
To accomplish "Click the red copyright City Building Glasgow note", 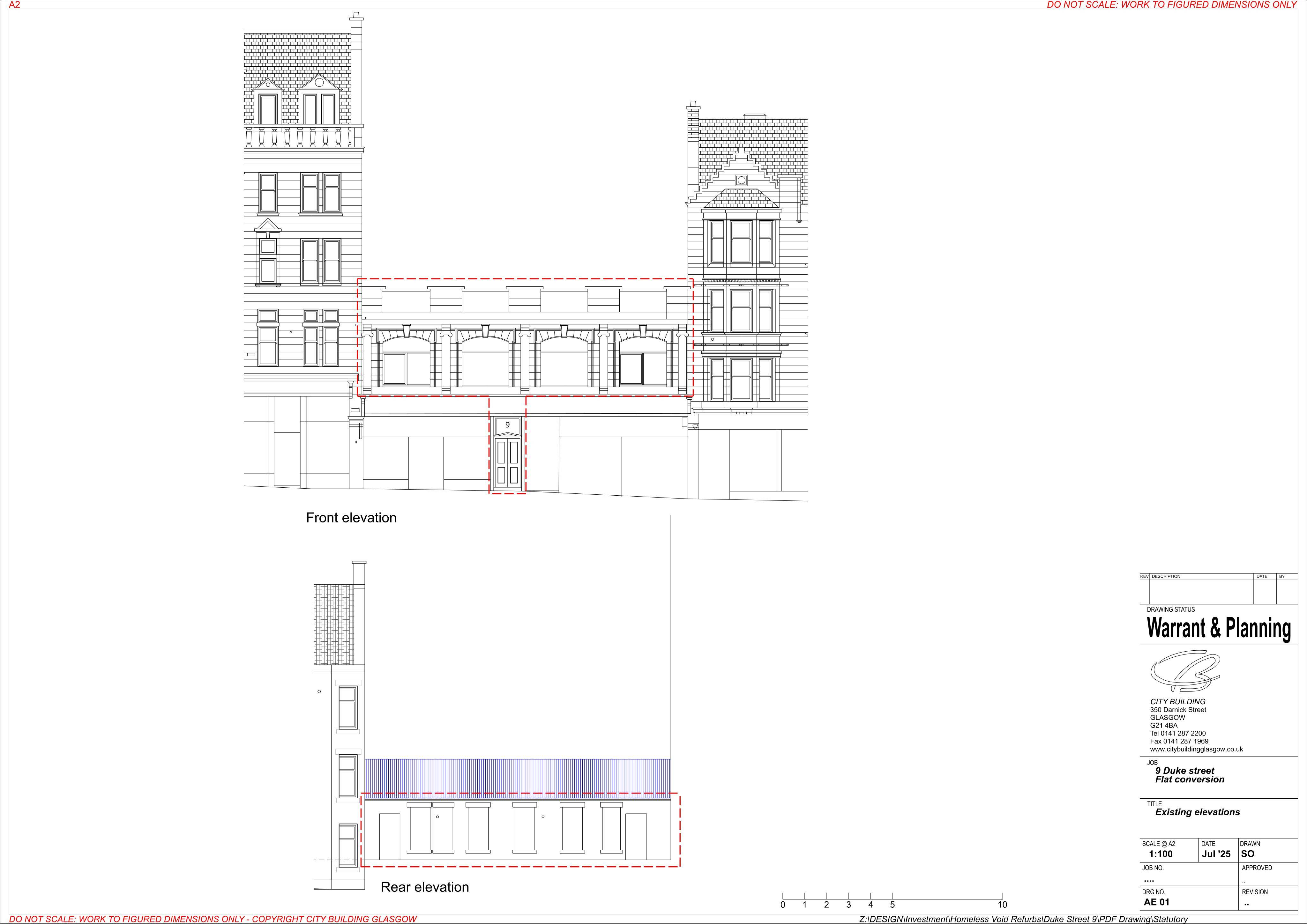I will (x=213, y=919).
